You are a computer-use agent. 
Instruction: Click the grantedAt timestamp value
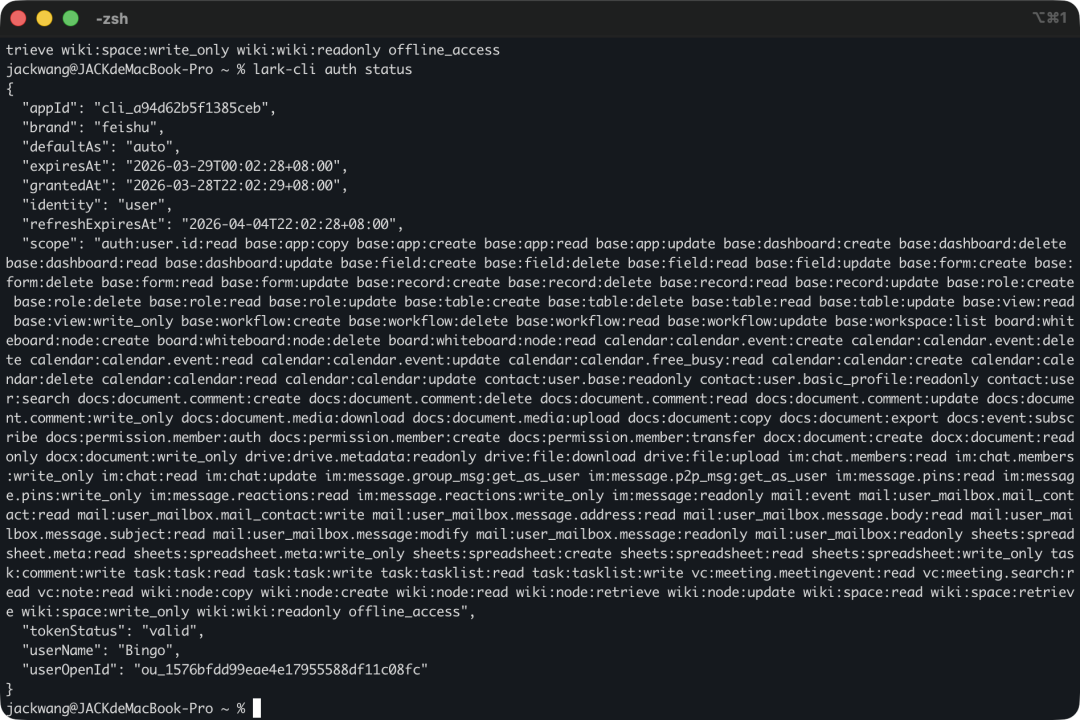tap(236, 185)
